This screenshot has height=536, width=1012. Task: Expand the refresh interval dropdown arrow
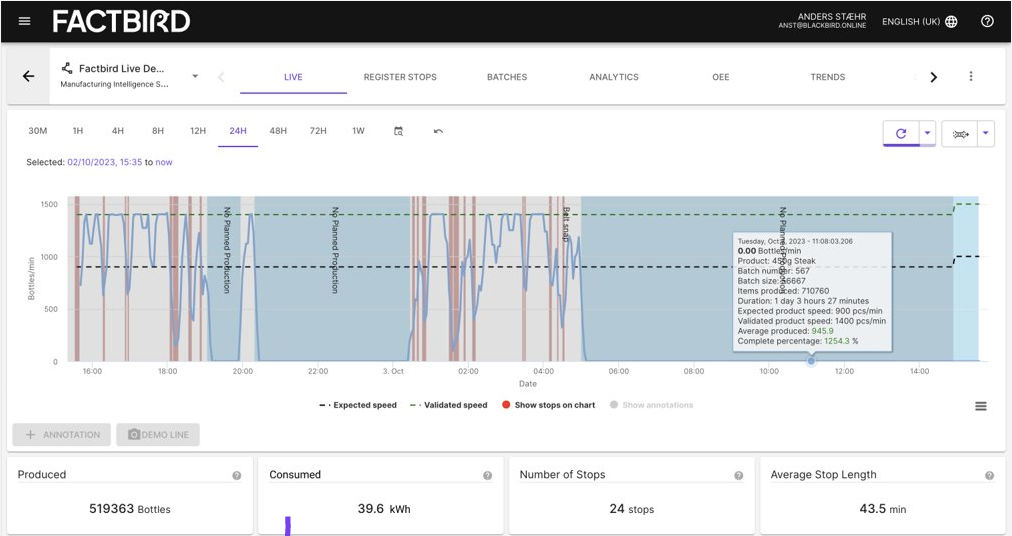click(927, 134)
